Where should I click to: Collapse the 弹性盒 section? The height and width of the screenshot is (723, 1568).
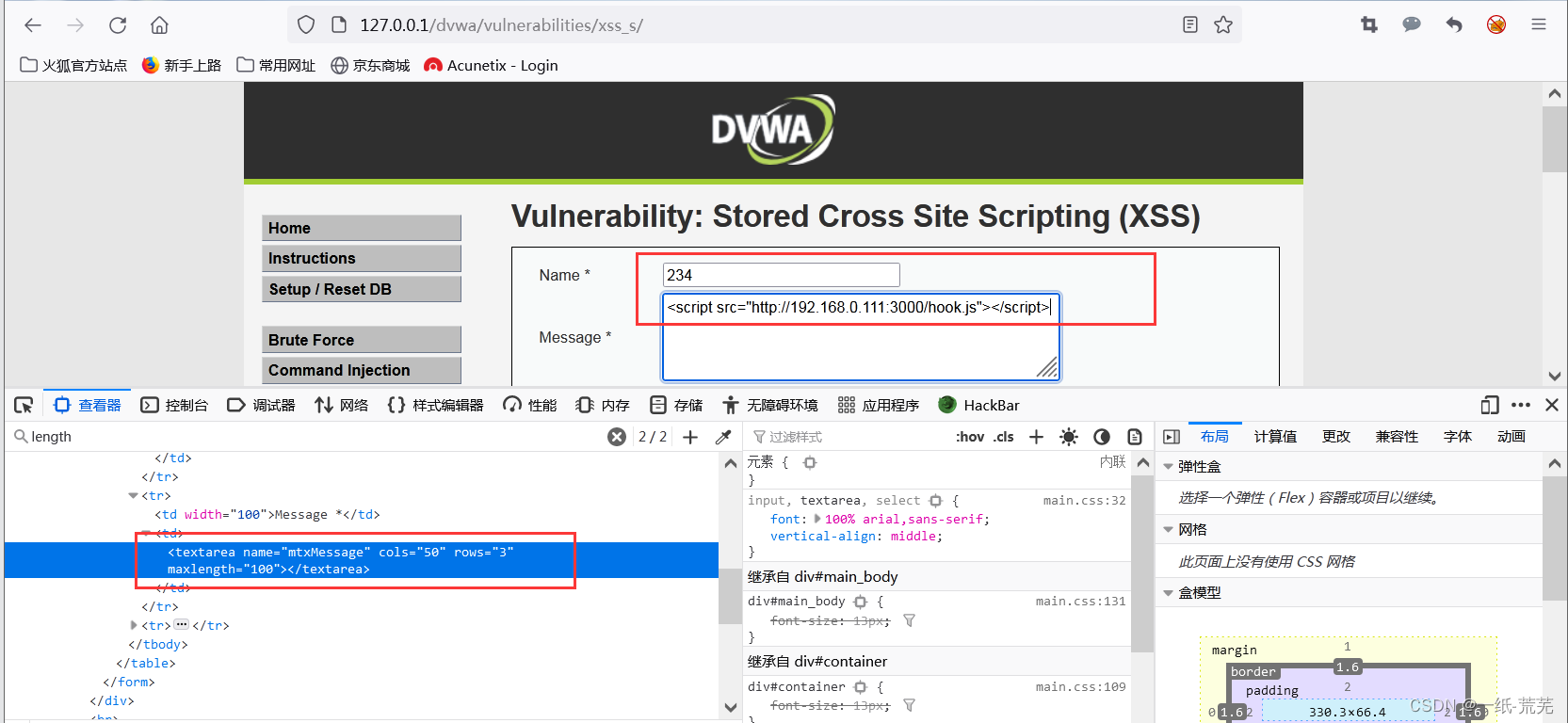click(x=1168, y=467)
